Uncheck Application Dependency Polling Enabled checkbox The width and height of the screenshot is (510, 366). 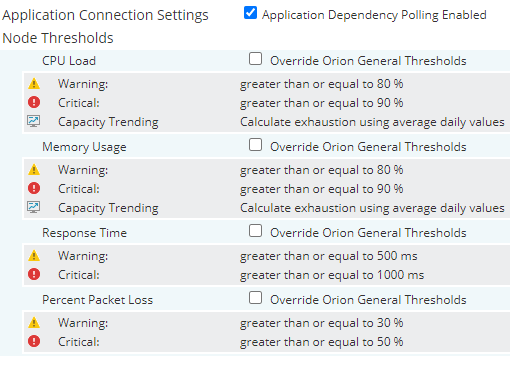click(x=250, y=13)
